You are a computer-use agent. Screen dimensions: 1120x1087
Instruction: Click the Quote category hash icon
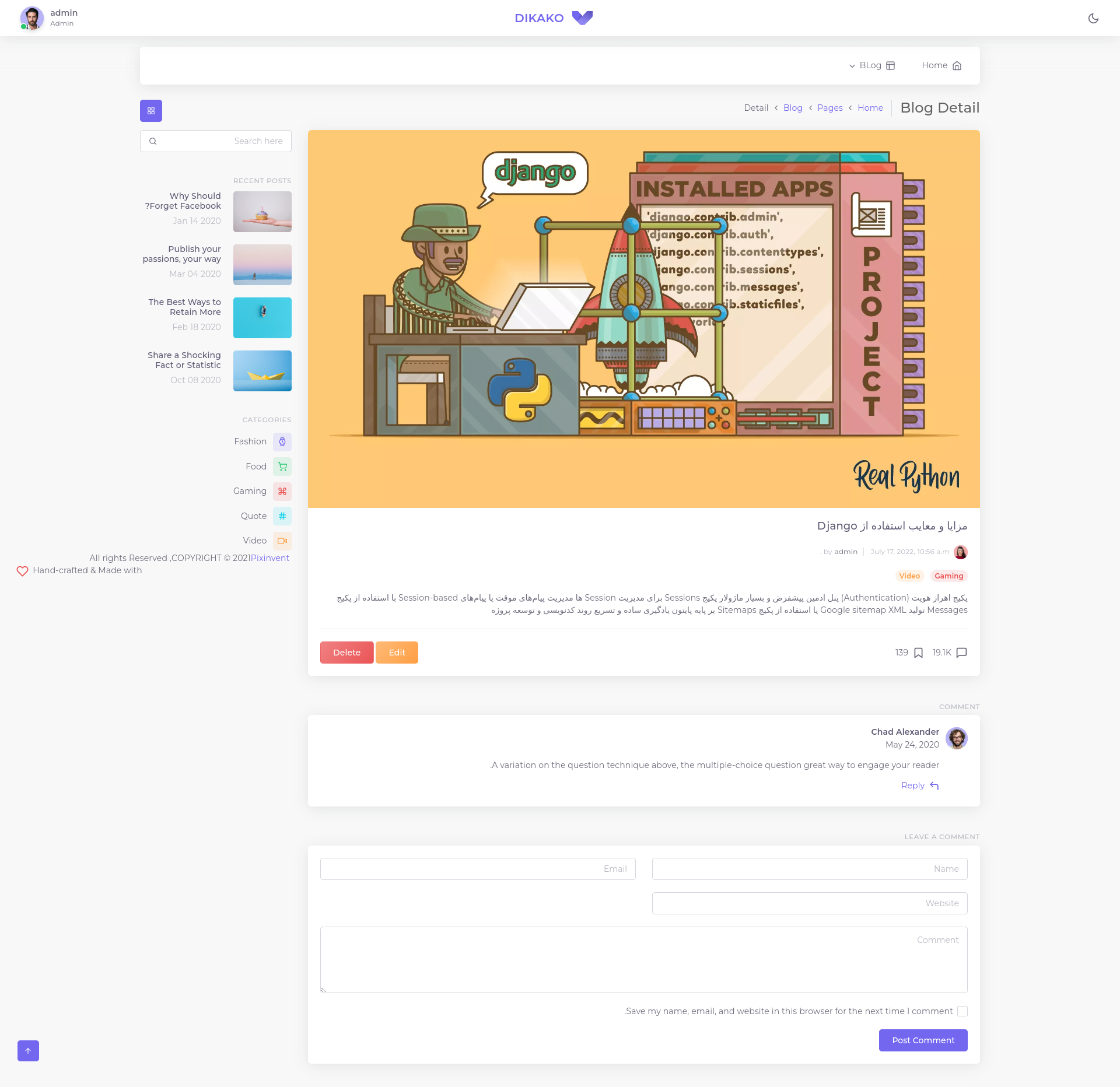coord(282,516)
